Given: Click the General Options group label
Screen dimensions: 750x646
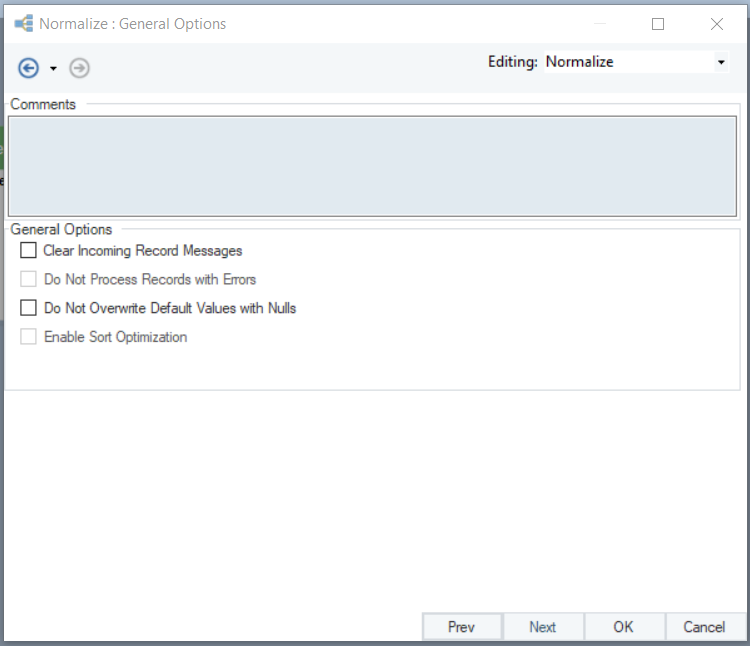Looking at the screenshot, I should (x=62, y=230).
